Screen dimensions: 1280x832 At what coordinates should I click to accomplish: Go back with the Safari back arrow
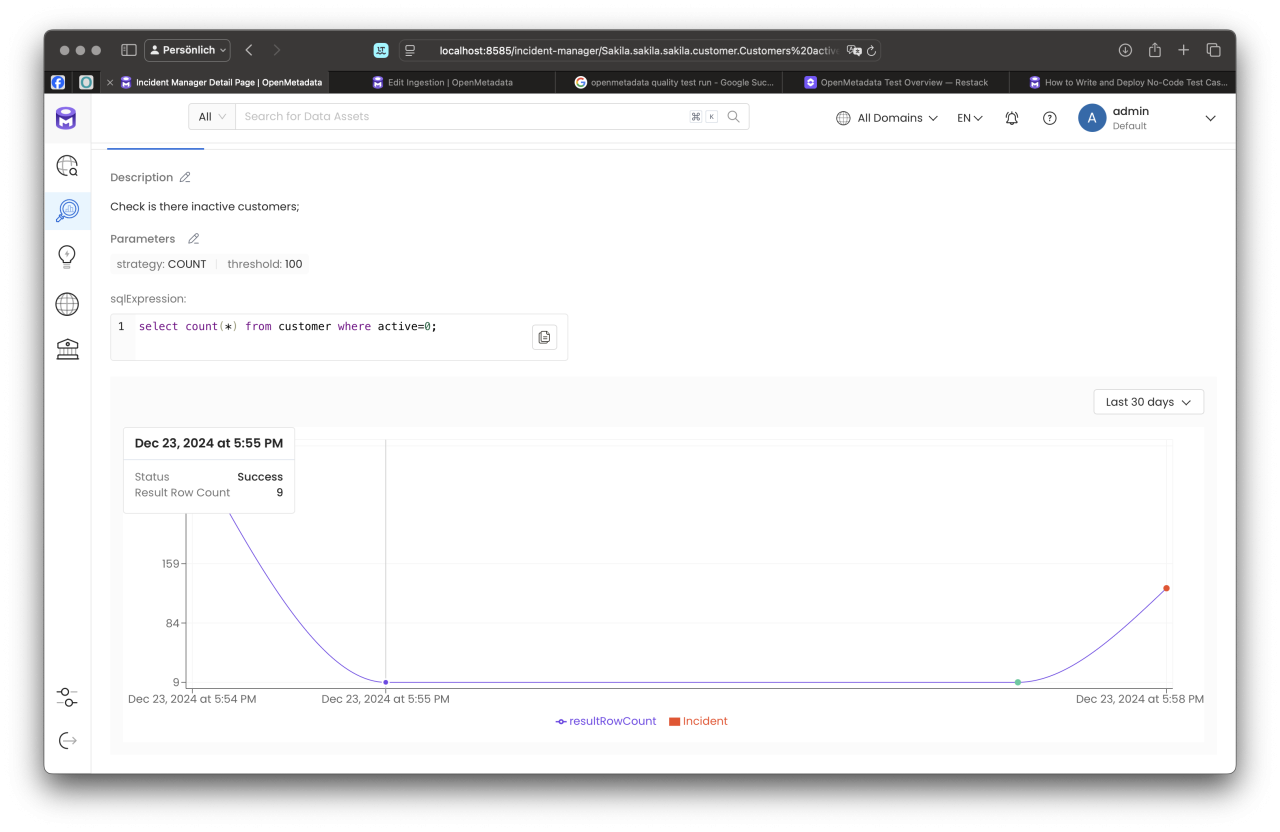point(249,50)
